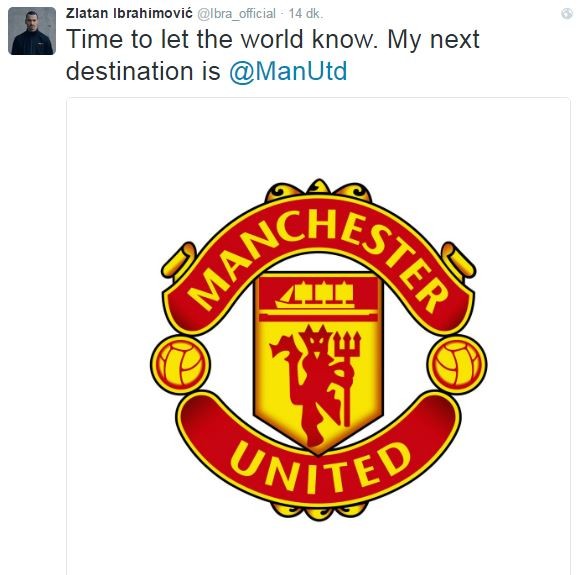
Task: Open the @ManUtd mention link
Action: 288,71
